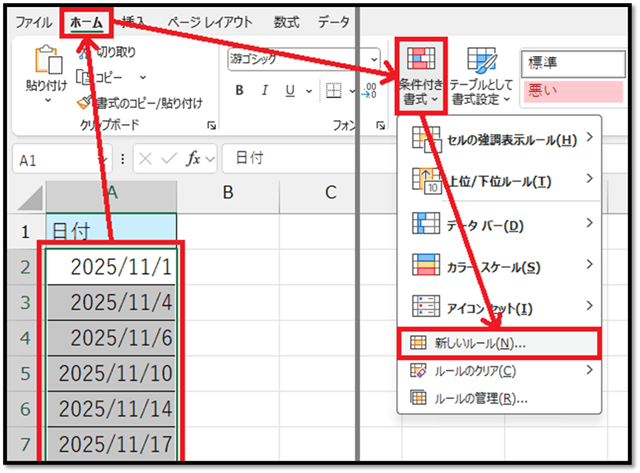Expand the Highlight Cells Rules (セルの強調表示ルール) submenu
This screenshot has width=640, height=473.
[497, 140]
